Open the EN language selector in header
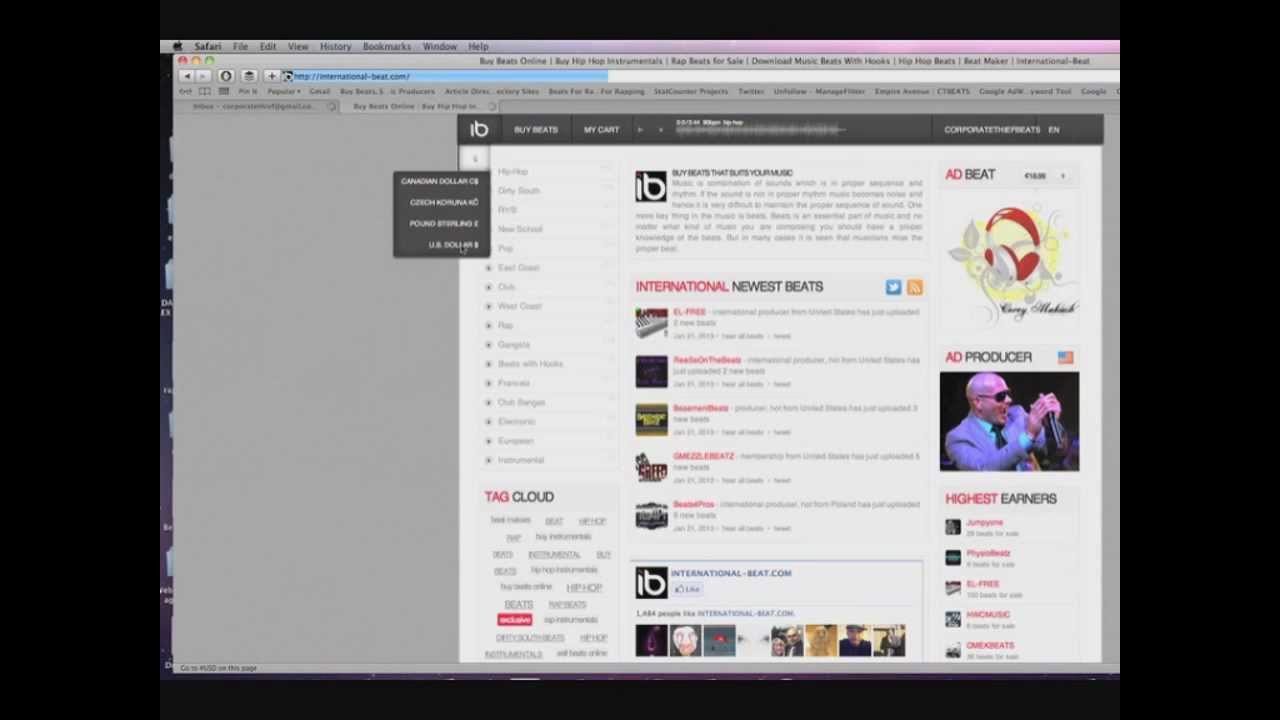This screenshot has height=720, width=1280. 1054,129
